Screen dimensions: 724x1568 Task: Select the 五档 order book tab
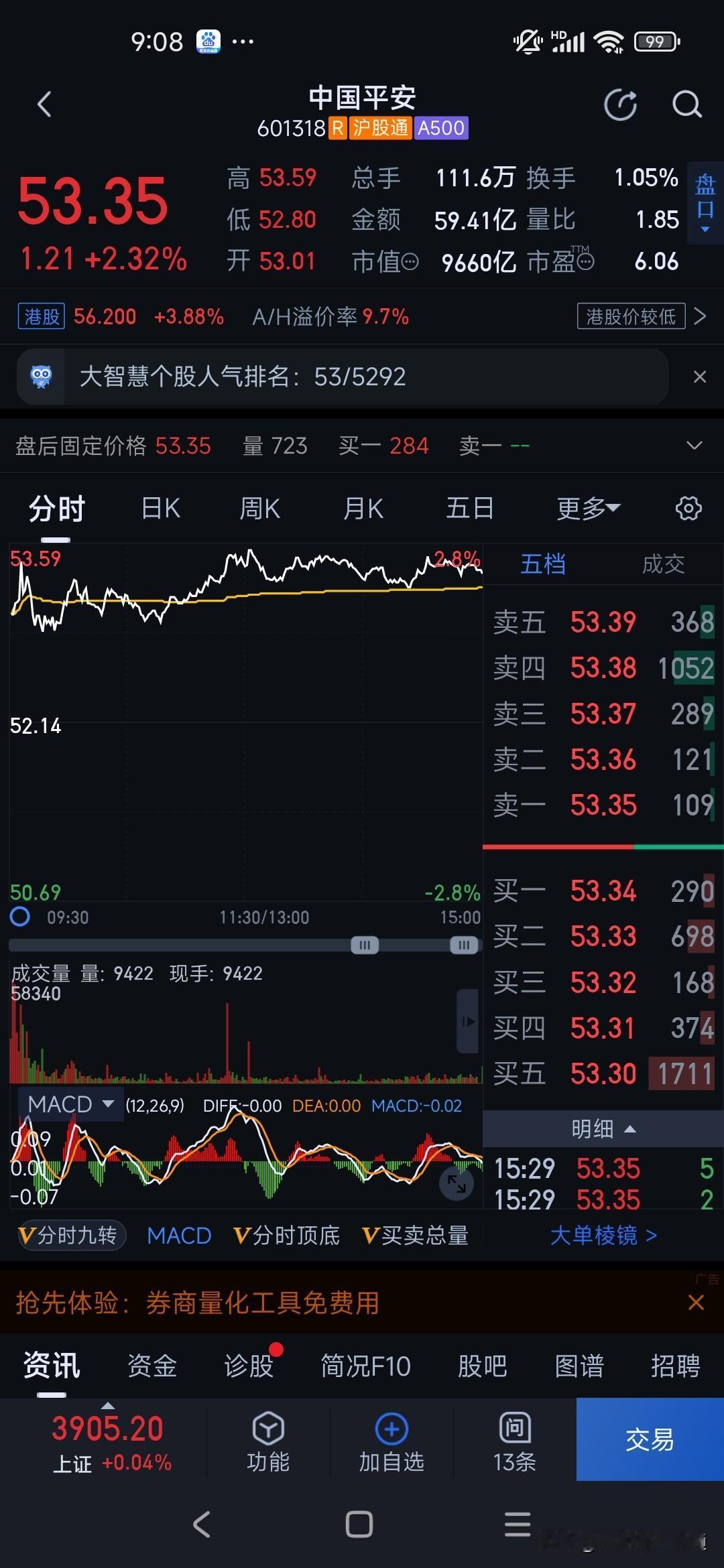(x=543, y=564)
